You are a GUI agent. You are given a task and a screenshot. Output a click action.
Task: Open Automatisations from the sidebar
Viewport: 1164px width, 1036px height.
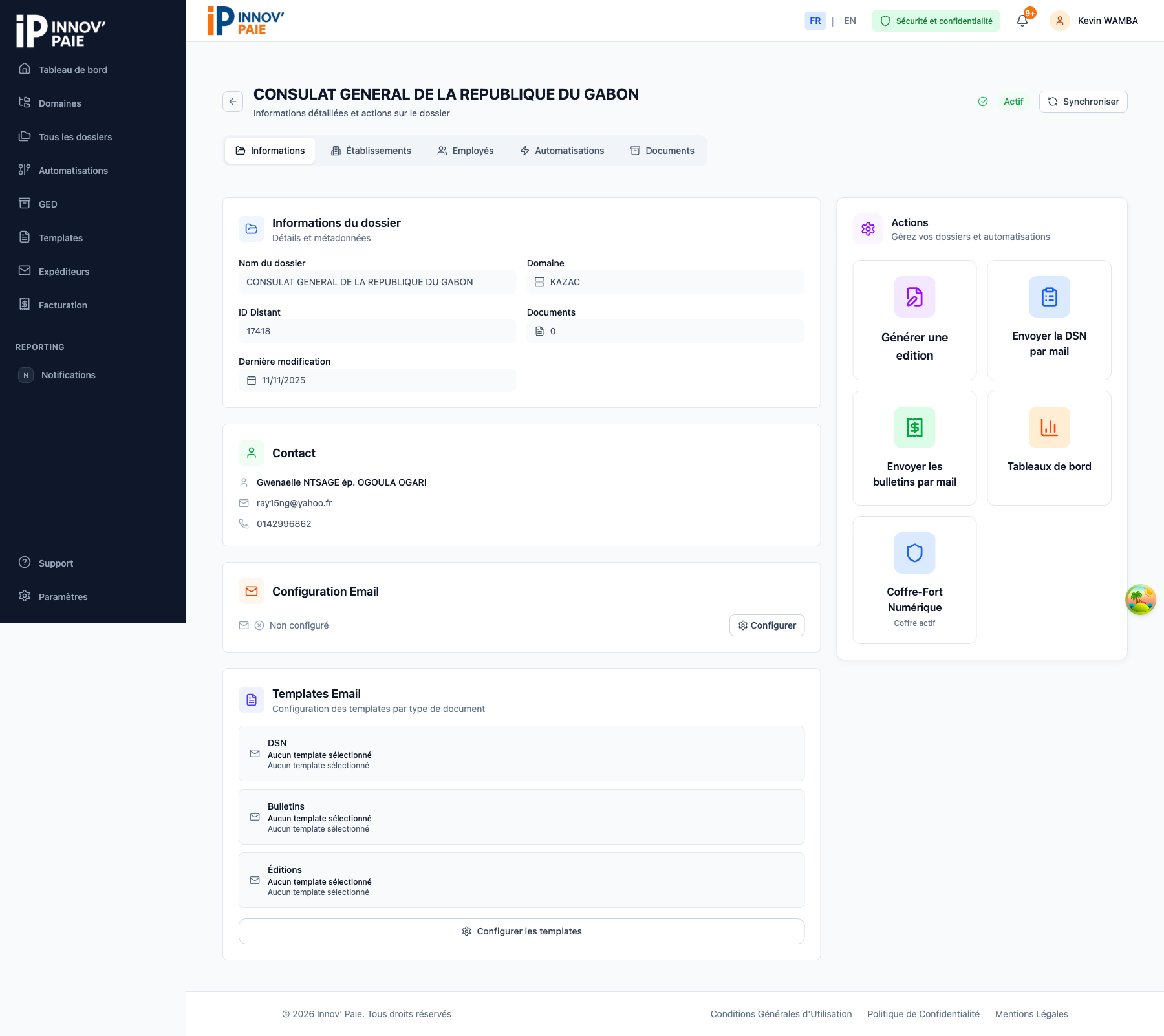tap(72, 170)
